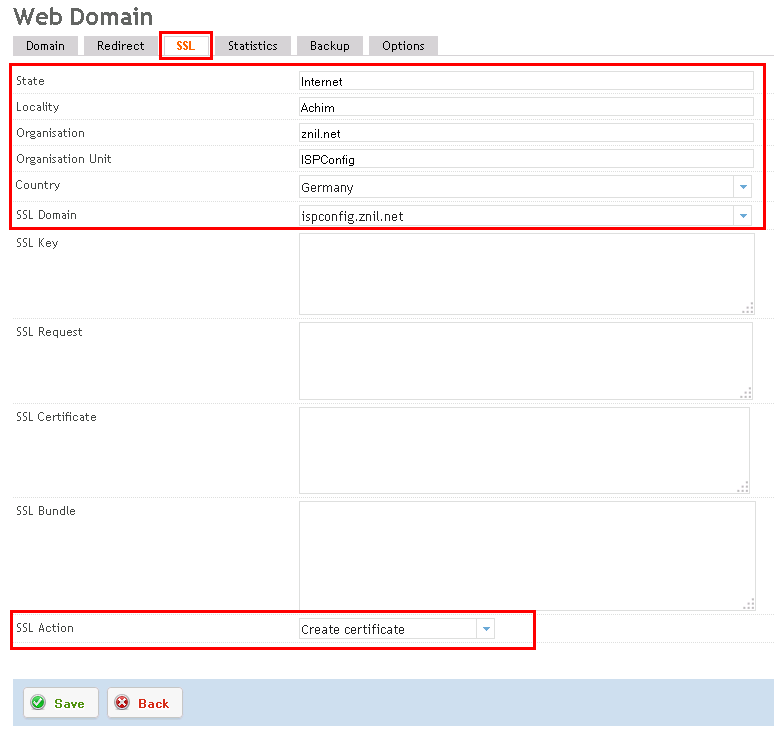Screen dimensions: 774x736
Task: Click into the State input field
Action: coord(525,81)
